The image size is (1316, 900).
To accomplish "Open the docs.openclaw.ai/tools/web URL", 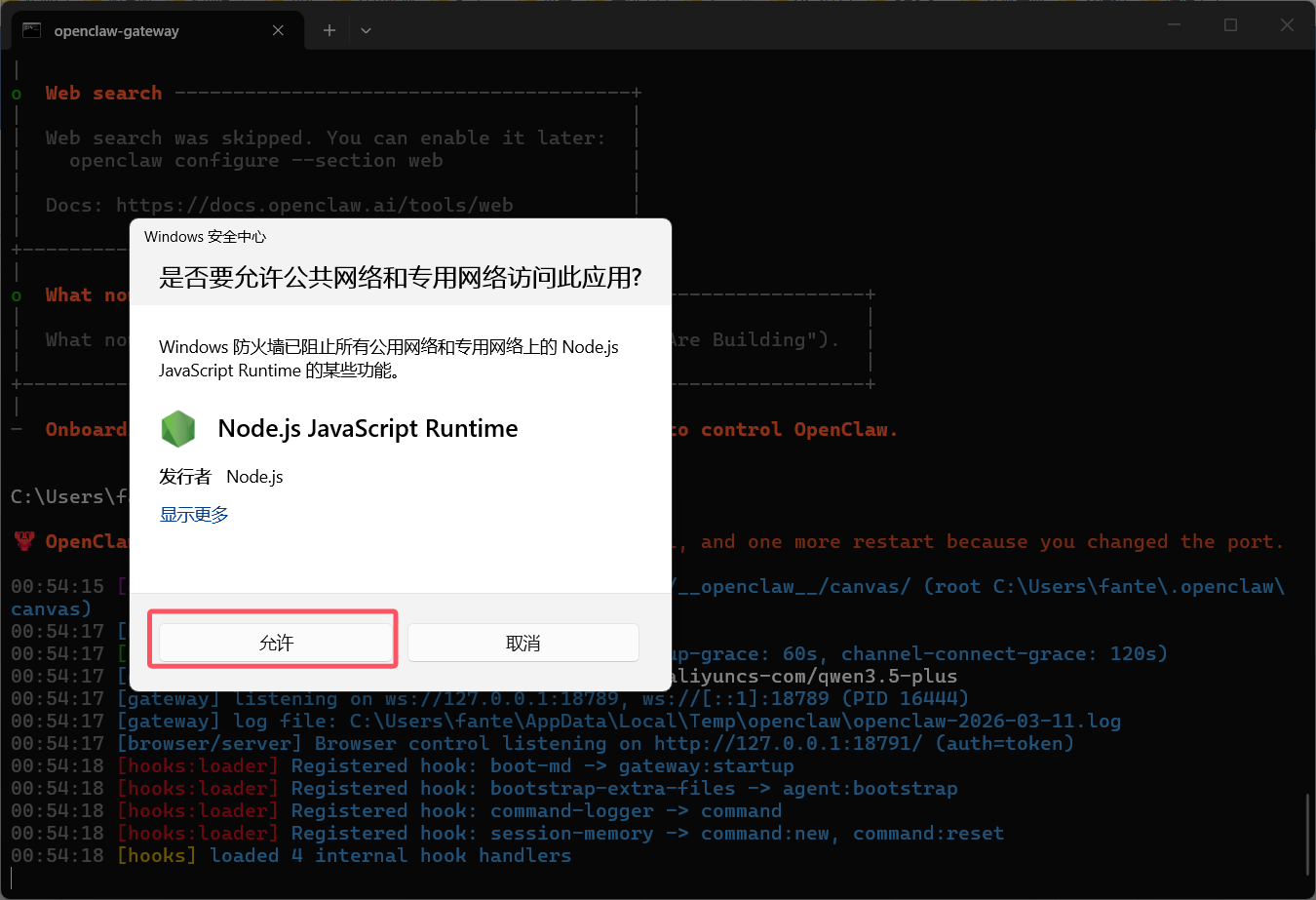I will tap(314, 205).
